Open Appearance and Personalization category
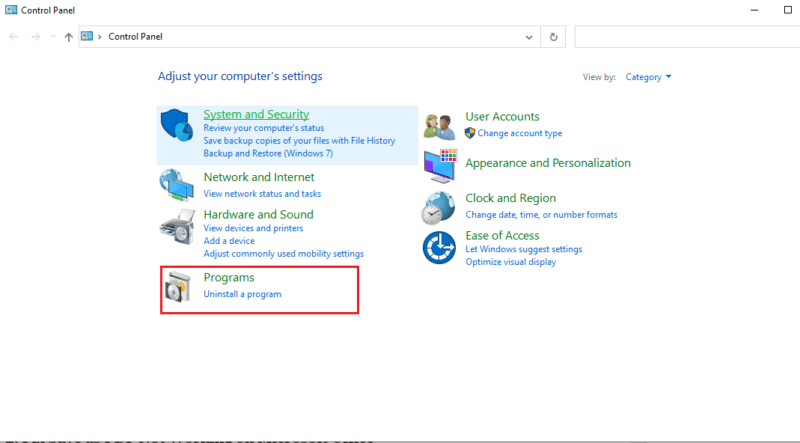Image resolution: width=800 pixels, height=443 pixels. coord(548,163)
